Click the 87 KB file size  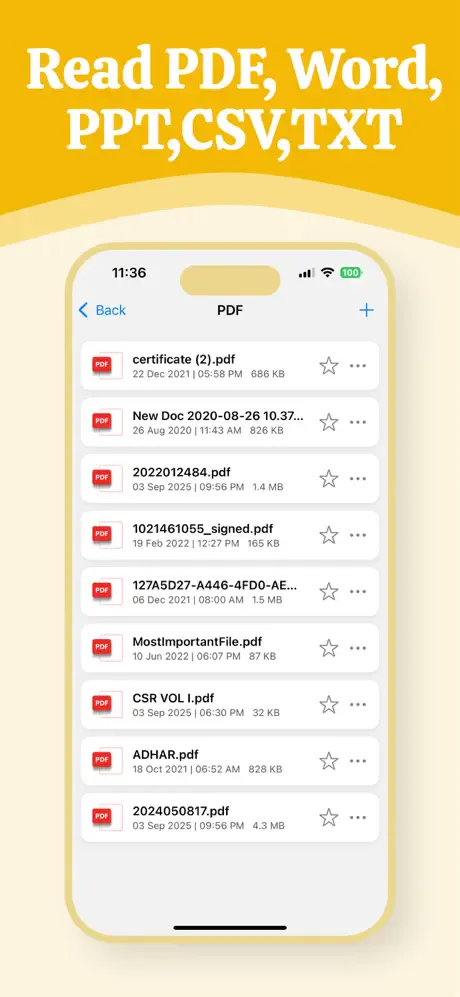point(262,656)
